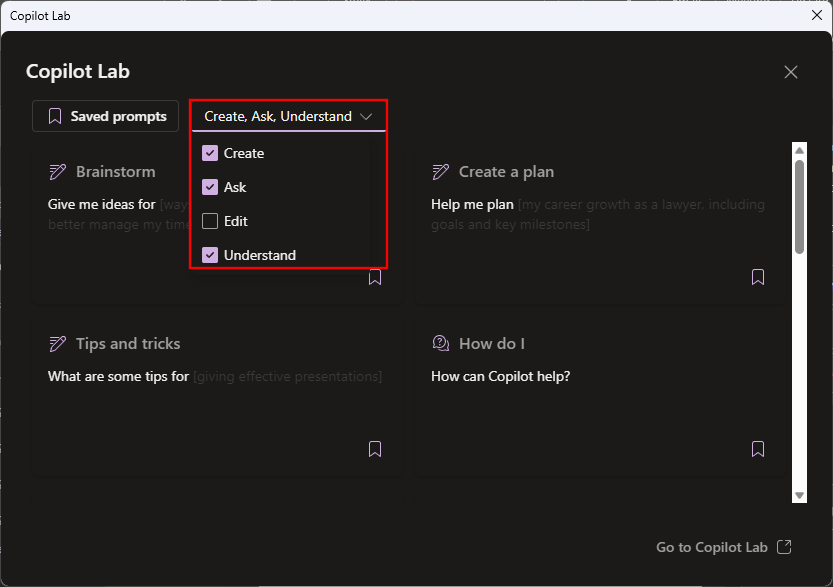Click the How do I chat question icon
Image resolution: width=833 pixels, height=587 pixels.
point(440,344)
